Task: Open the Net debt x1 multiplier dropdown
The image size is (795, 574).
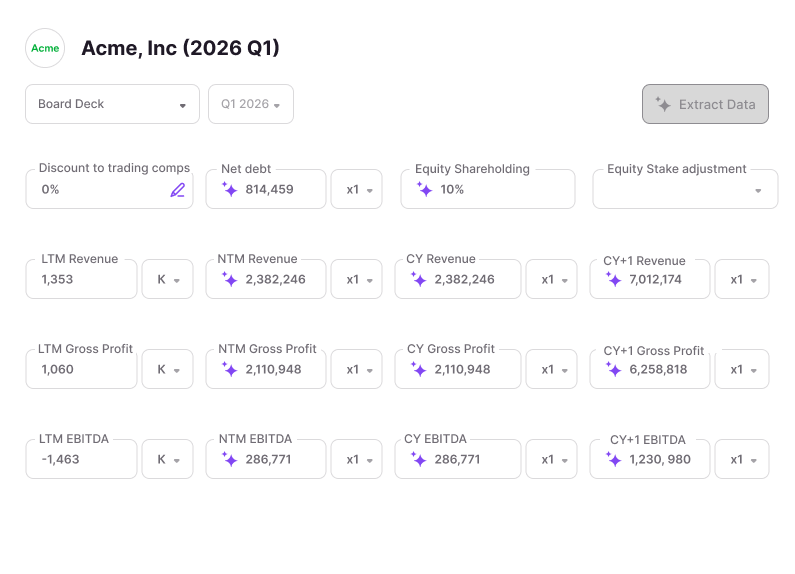Action: [x=357, y=189]
